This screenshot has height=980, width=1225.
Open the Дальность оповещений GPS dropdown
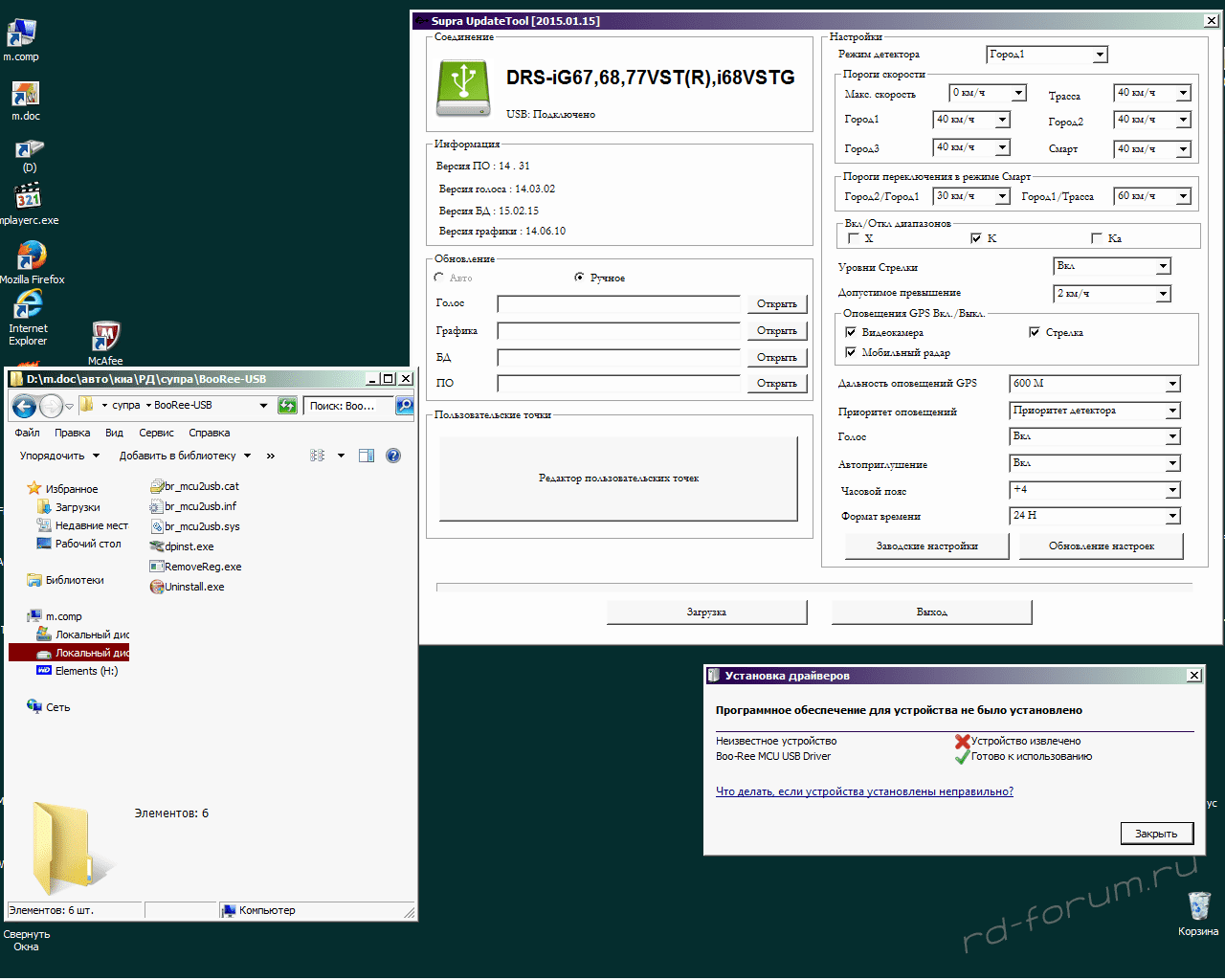1095,384
